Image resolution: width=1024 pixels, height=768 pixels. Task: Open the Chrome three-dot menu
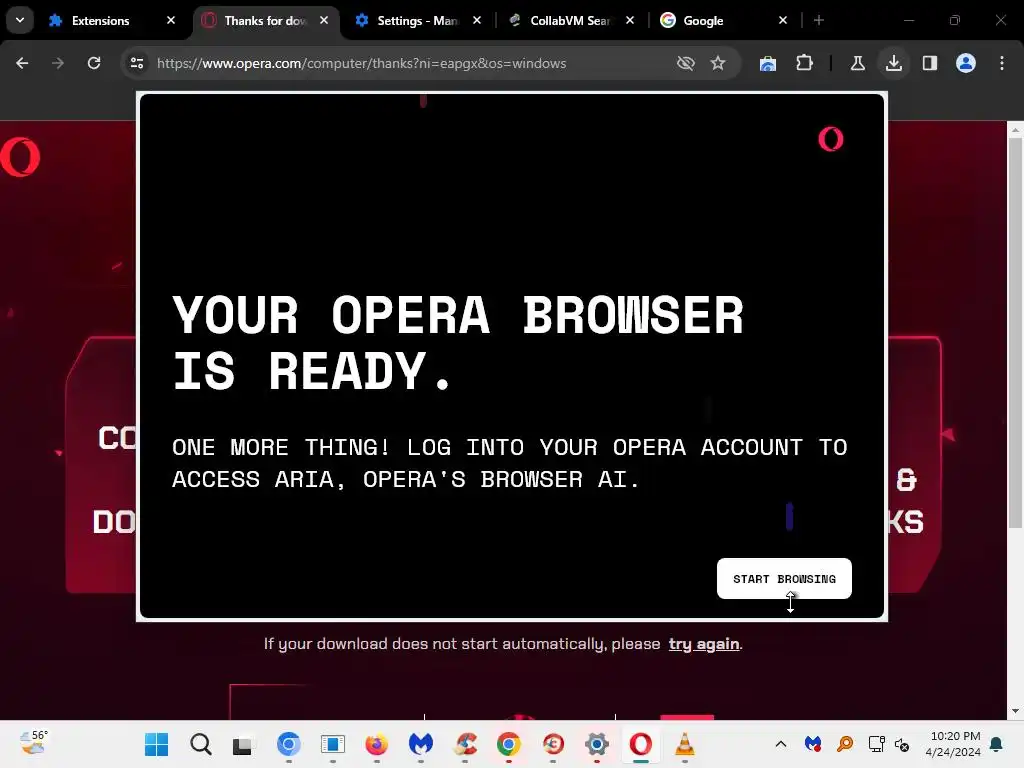point(1002,63)
